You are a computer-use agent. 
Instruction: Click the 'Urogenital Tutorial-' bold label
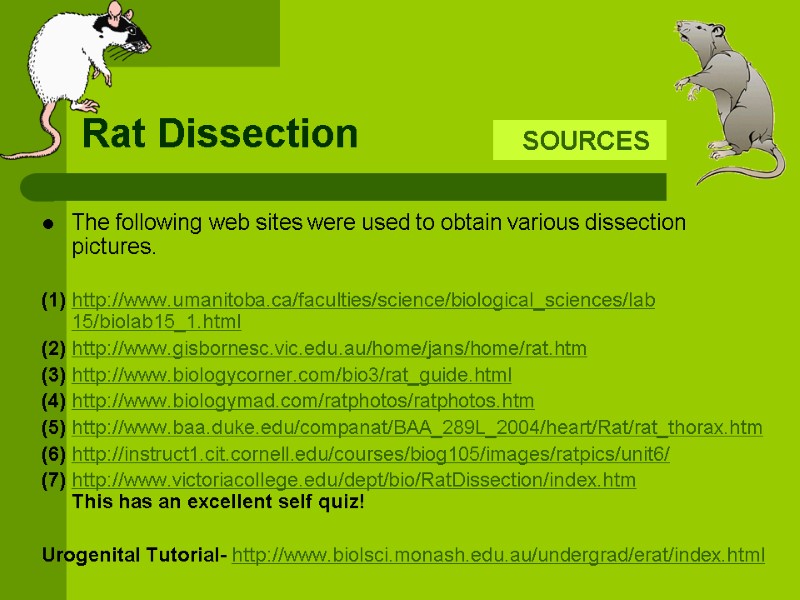[134, 555]
